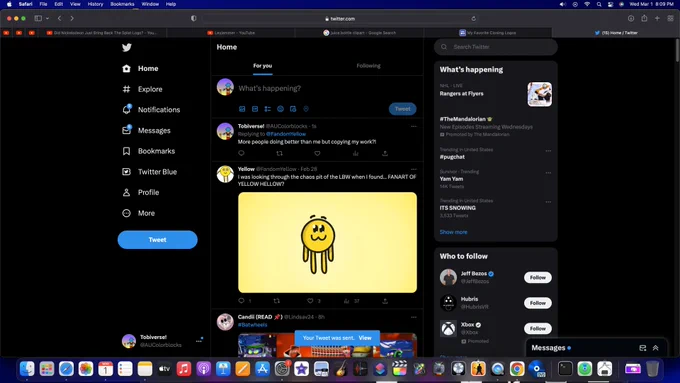The height and width of the screenshot is (383, 680).
Task: Click the twitter.com address bar
Action: click(x=340, y=19)
